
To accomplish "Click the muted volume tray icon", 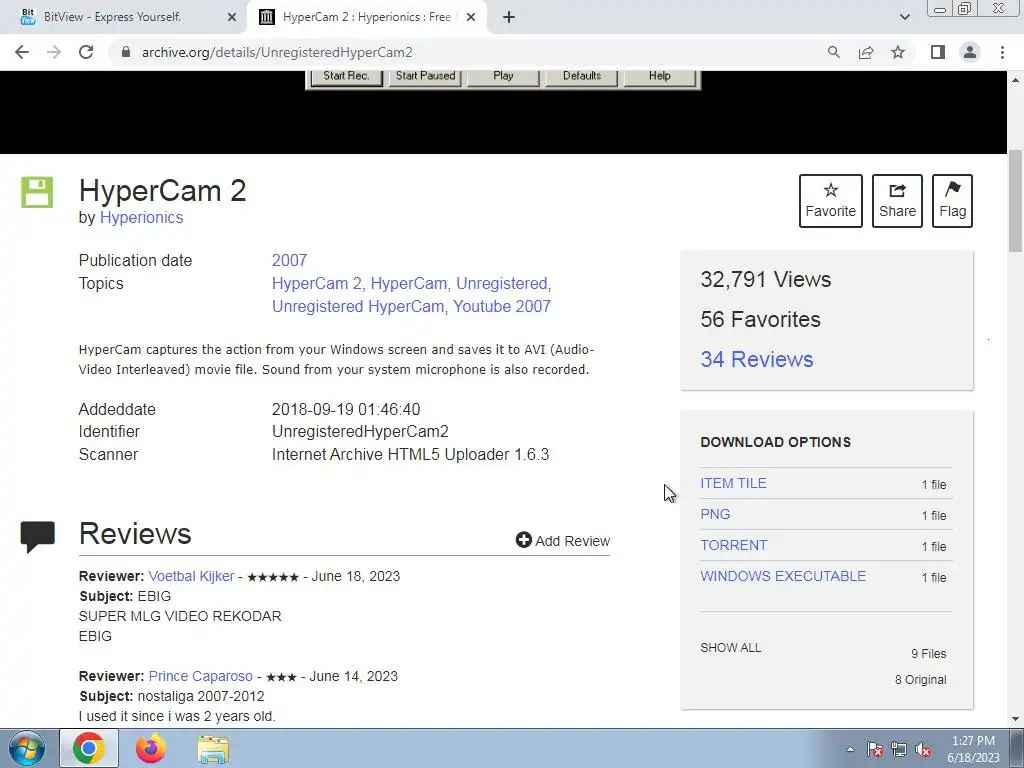I will 923,749.
